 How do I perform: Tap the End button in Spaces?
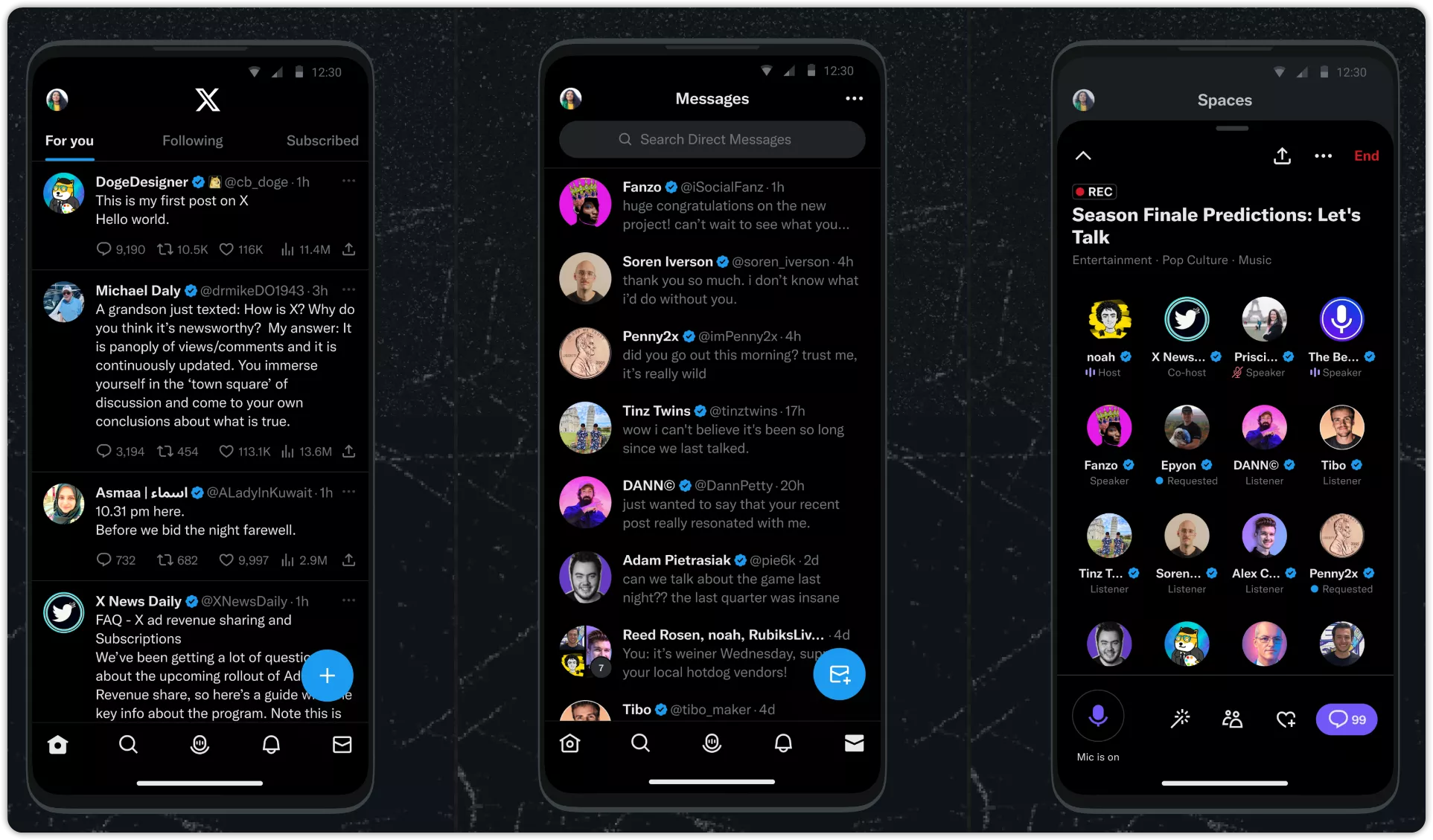(1366, 156)
